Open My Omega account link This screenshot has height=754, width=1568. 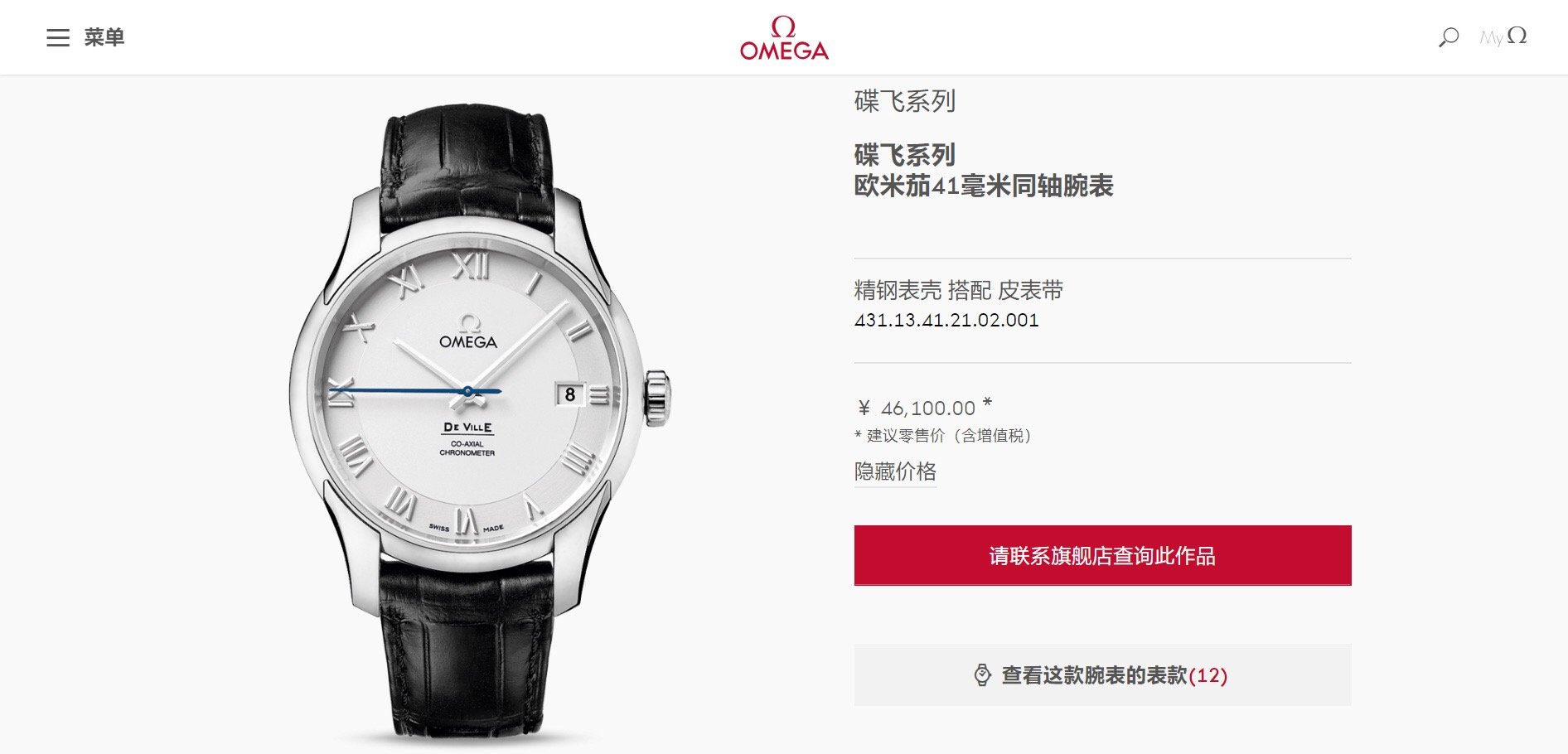click(x=1503, y=36)
